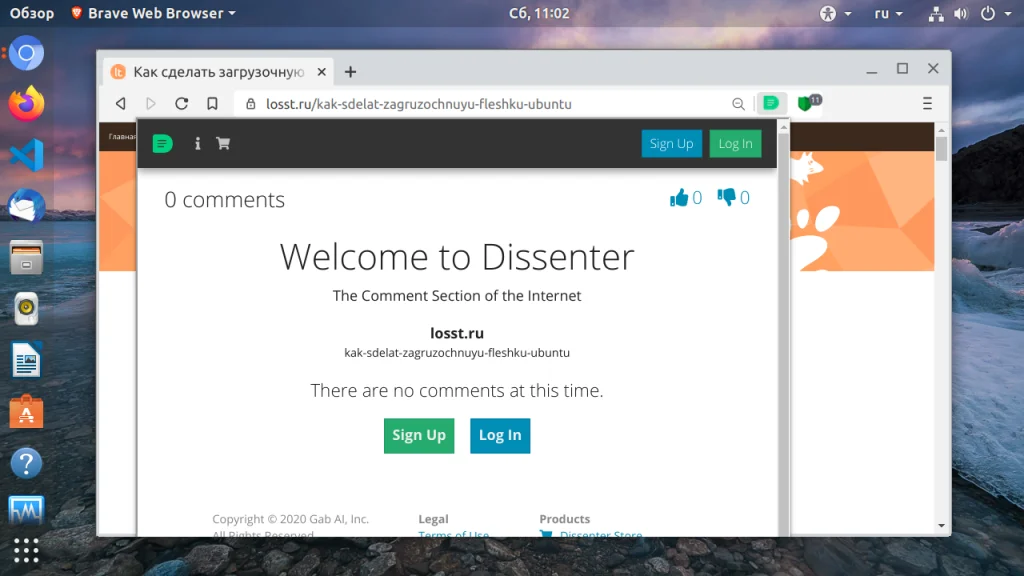Image resolution: width=1024 pixels, height=576 pixels.
Task: Click the Sign Up button in popup header
Action: [x=671, y=144]
